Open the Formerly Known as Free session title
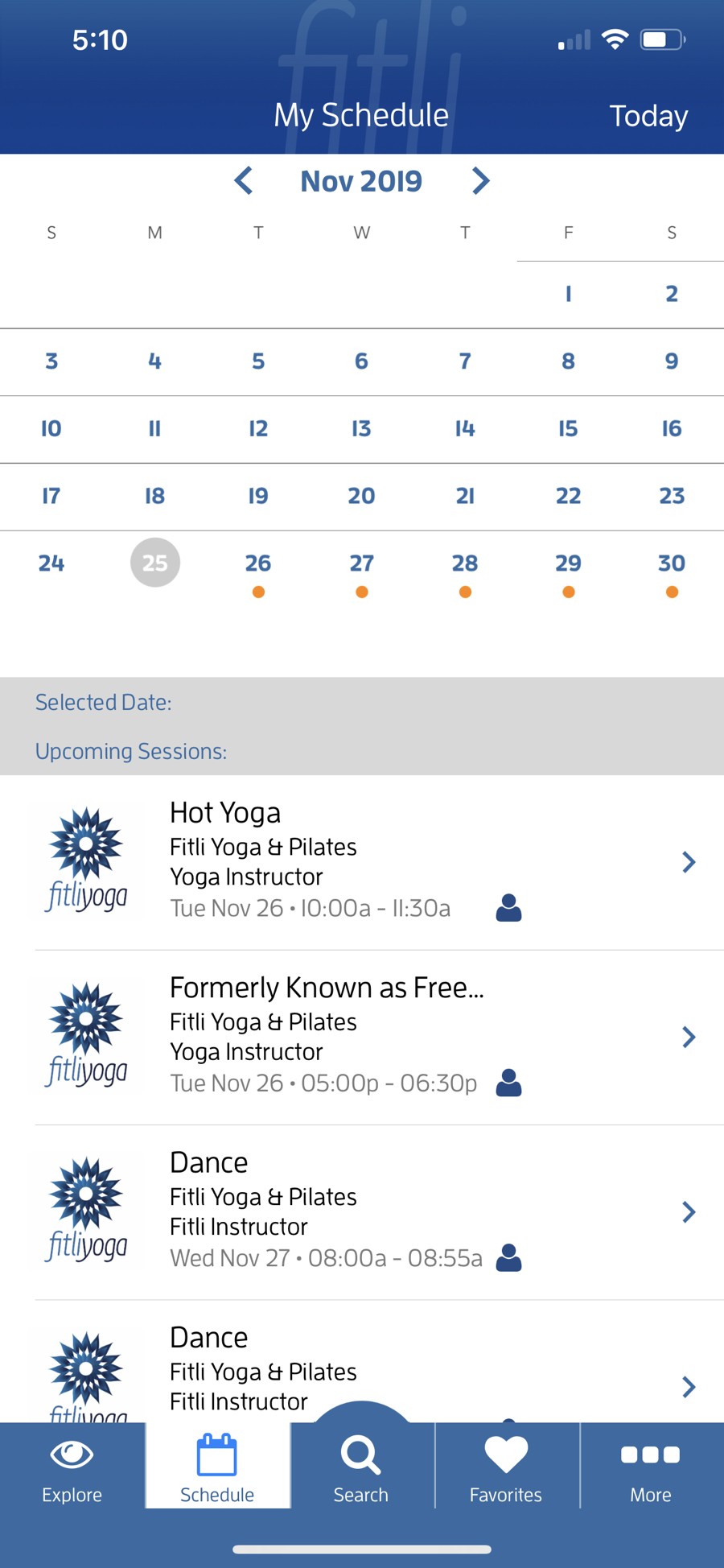Image resolution: width=724 pixels, height=1568 pixels. click(x=327, y=988)
